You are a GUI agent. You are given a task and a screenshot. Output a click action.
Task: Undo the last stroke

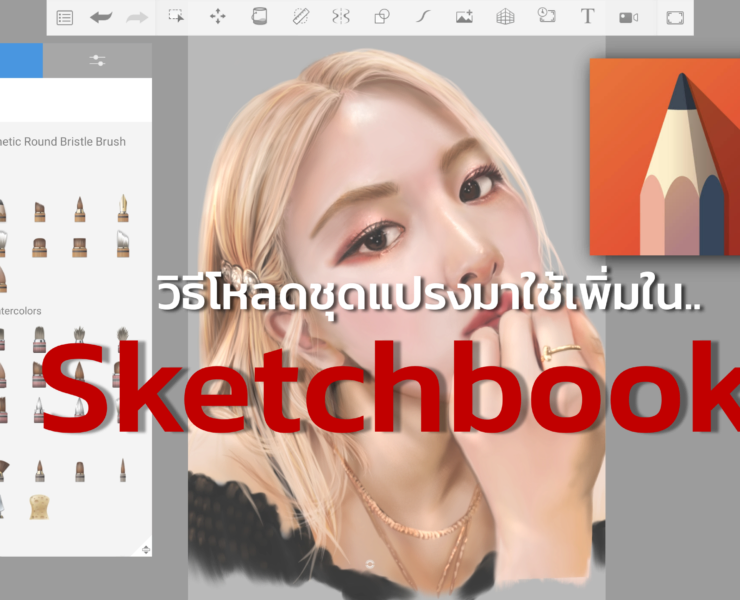click(x=101, y=18)
